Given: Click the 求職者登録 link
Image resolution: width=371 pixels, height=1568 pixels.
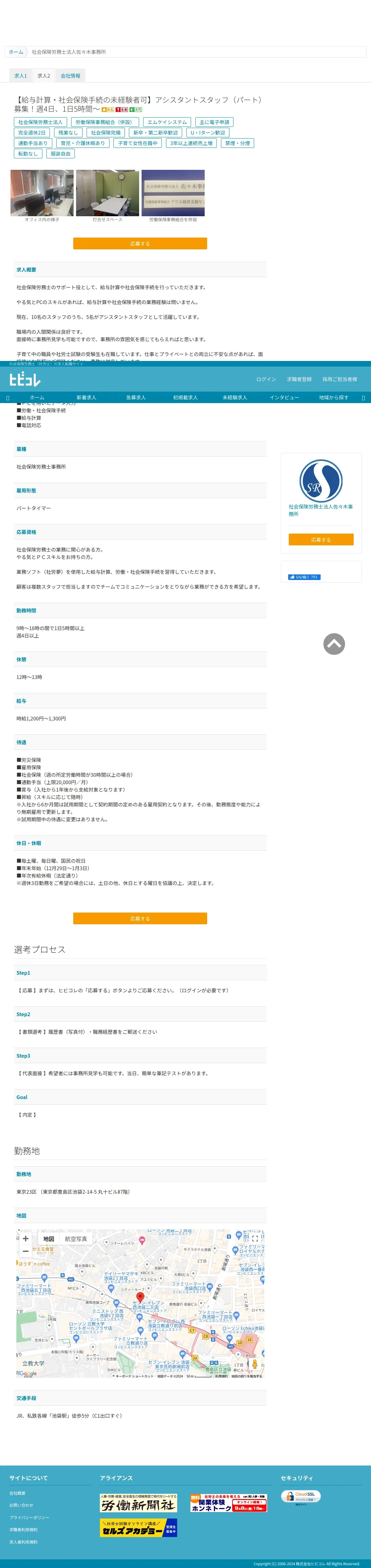Looking at the screenshot, I should point(299,379).
